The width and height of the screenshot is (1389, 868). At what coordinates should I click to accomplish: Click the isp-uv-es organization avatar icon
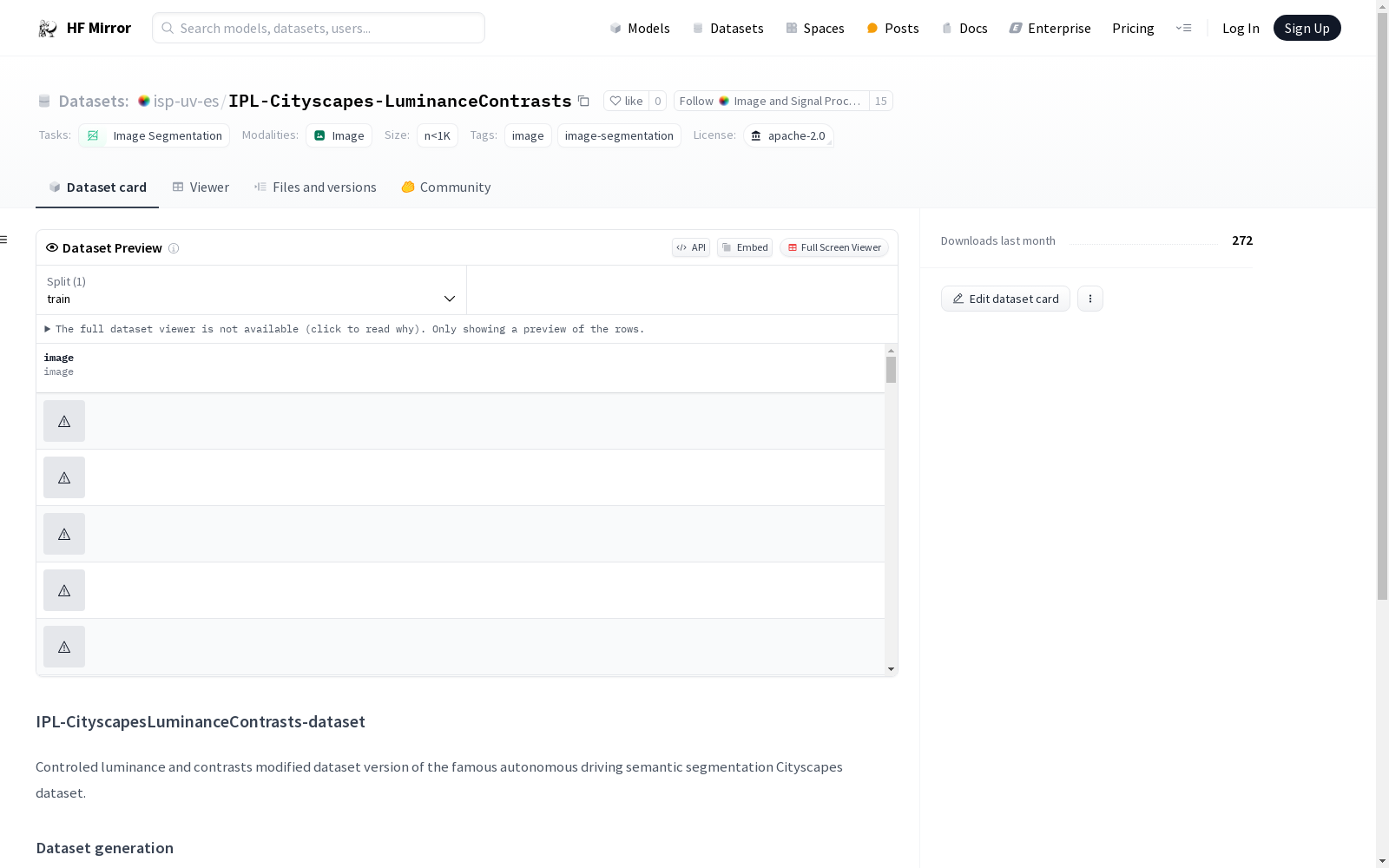[144, 101]
